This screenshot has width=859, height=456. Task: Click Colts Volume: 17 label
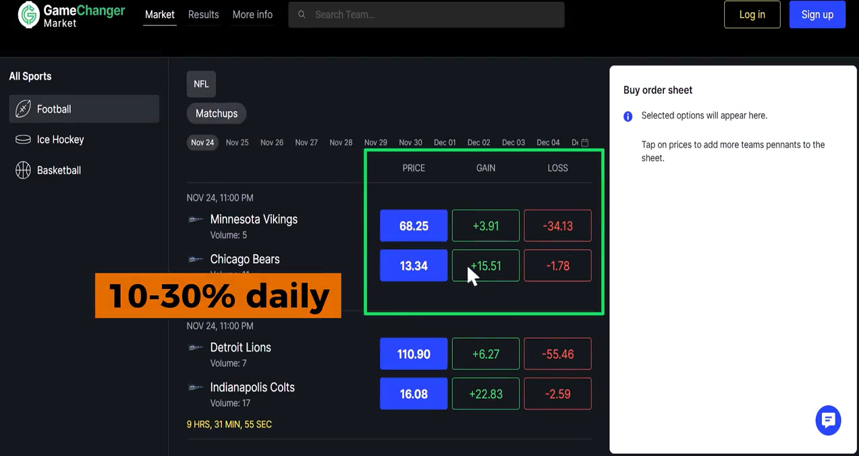(231, 403)
